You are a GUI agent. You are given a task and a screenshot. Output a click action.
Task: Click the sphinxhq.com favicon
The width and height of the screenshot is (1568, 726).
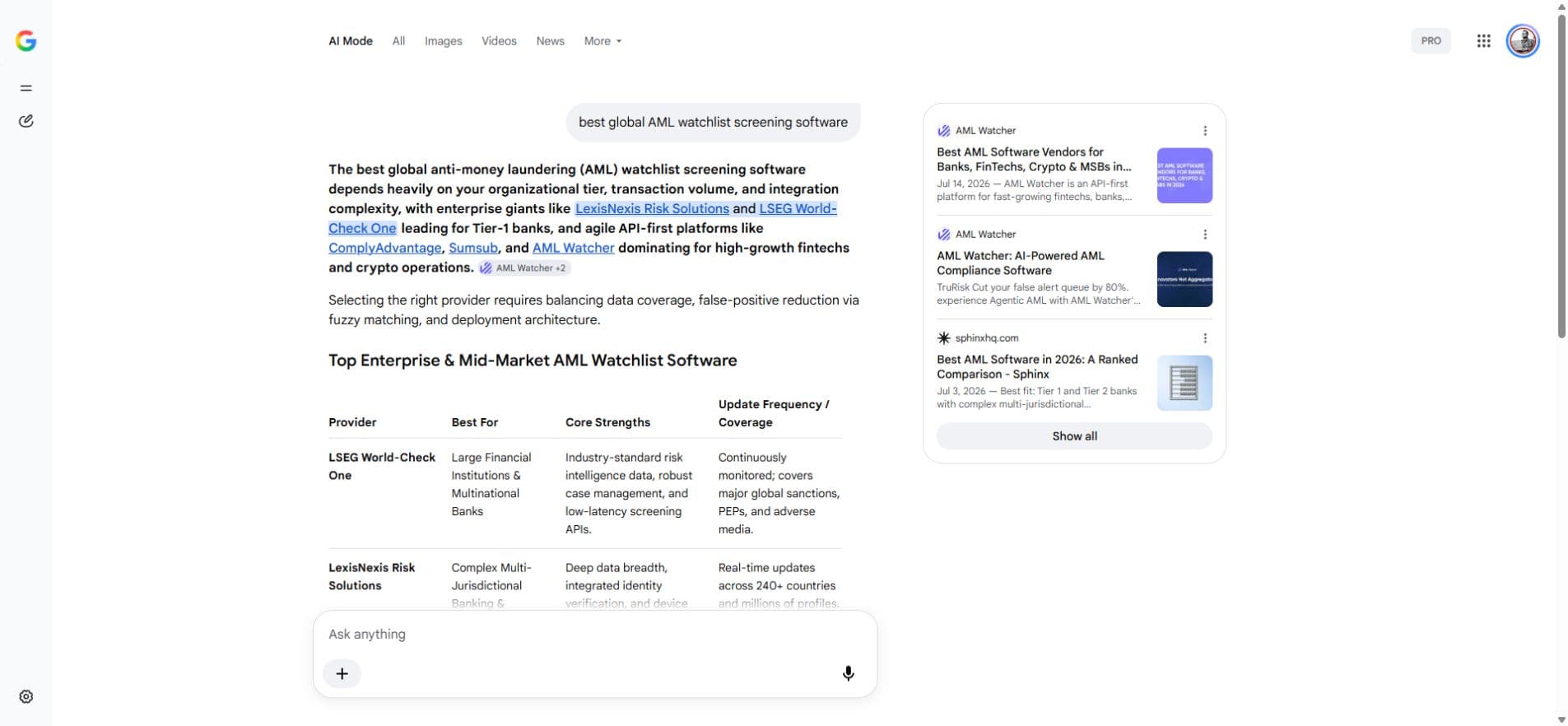(x=943, y=338)
